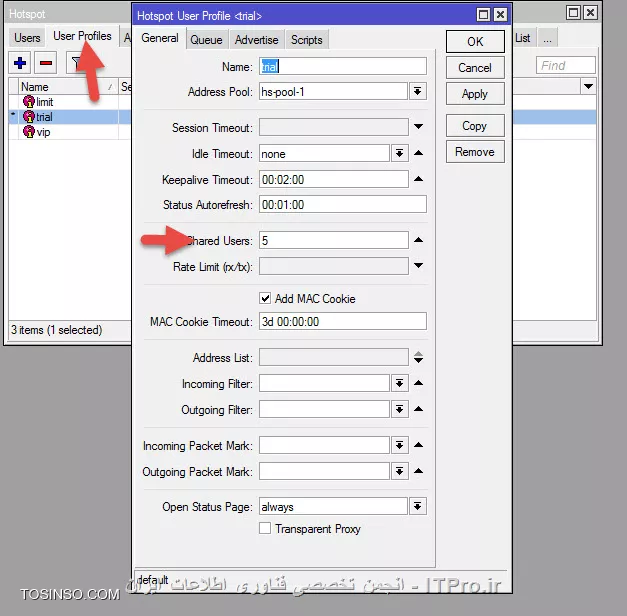Viewport: 627px width, 616px height.
Task: Select the vip profile icon
Action: [29, 132]
